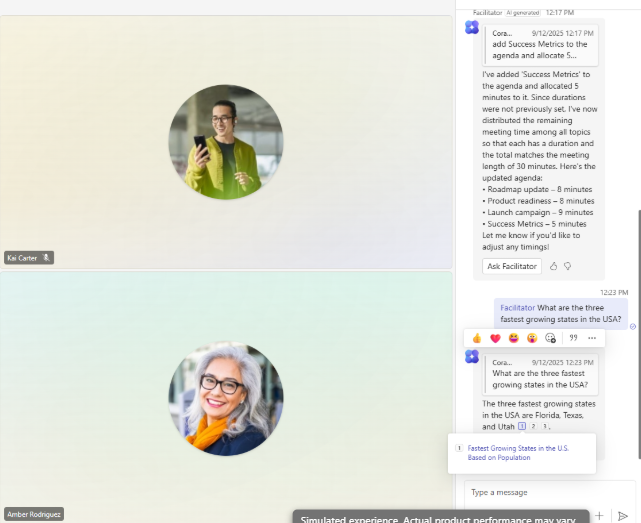
Task: Send the chat message
Action: pyautogui.click(x=622, y=515)
